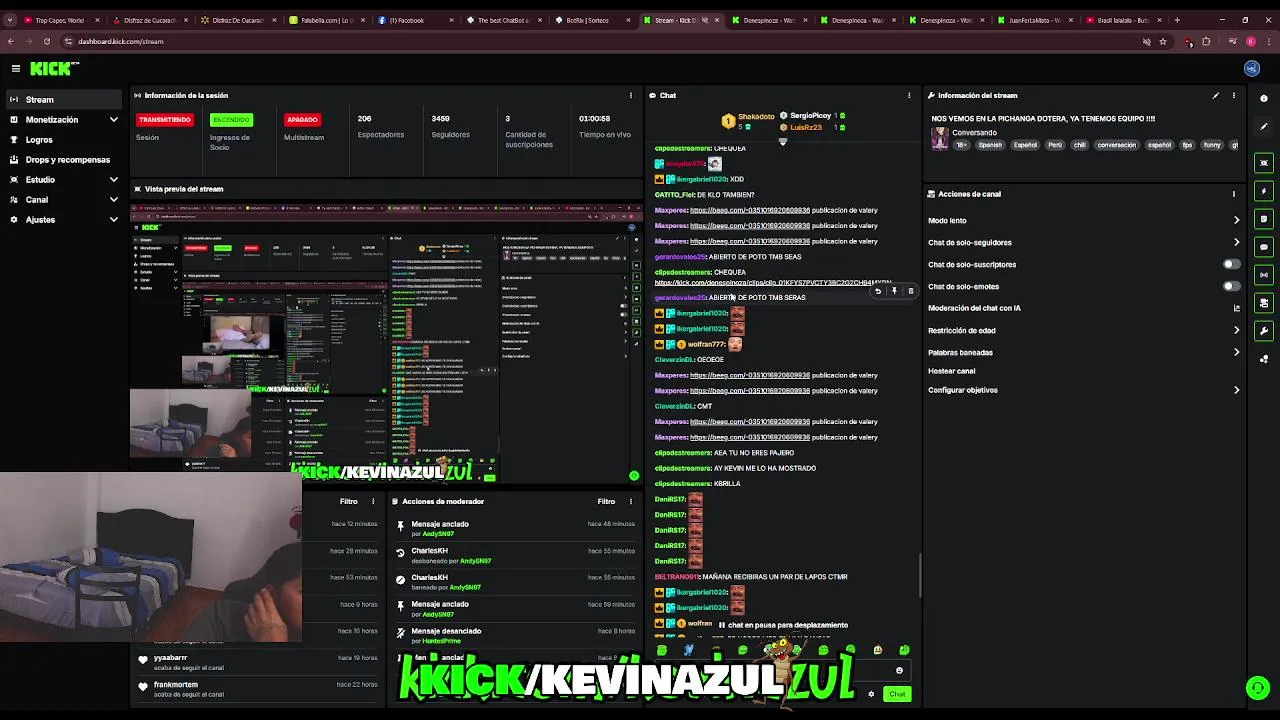The width and height of the screenshot is (1280, 720).
Task: Send message with the green Chat button
Action: point(897,694)
